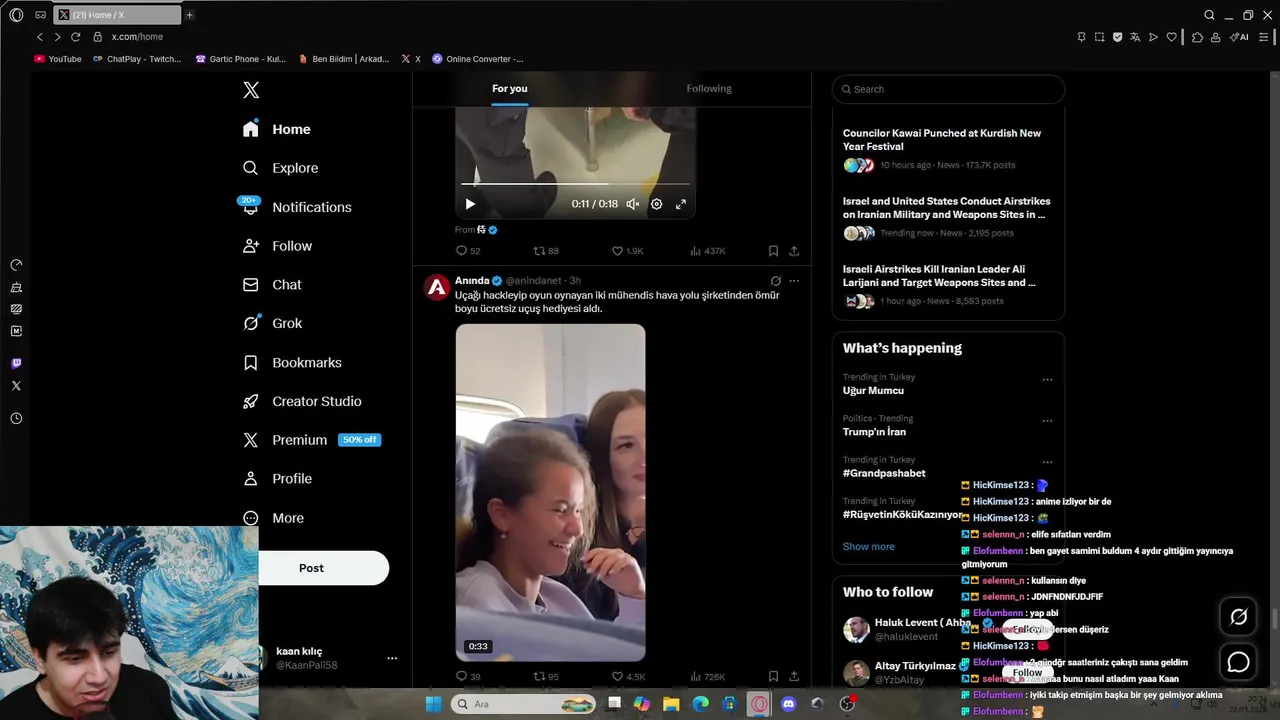Open Explore in the X sidebar

click(281, 168)
